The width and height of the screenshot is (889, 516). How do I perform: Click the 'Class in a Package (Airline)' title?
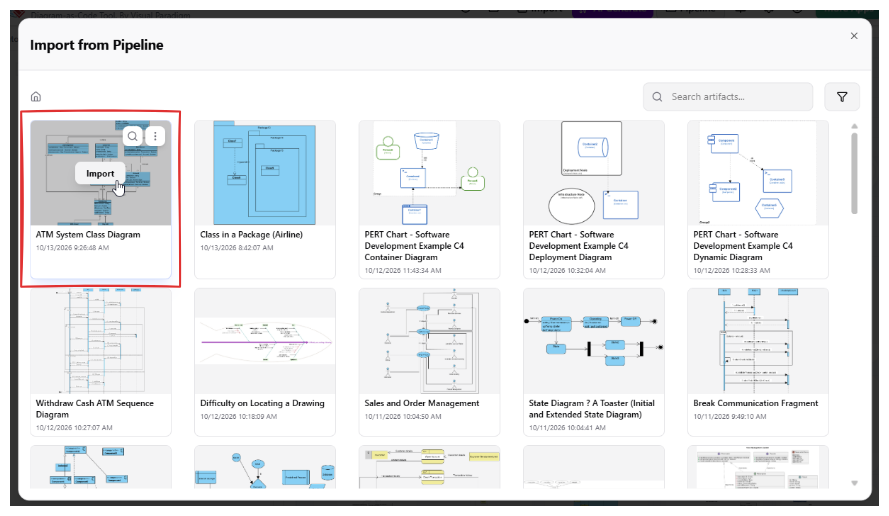pos(251,235)
